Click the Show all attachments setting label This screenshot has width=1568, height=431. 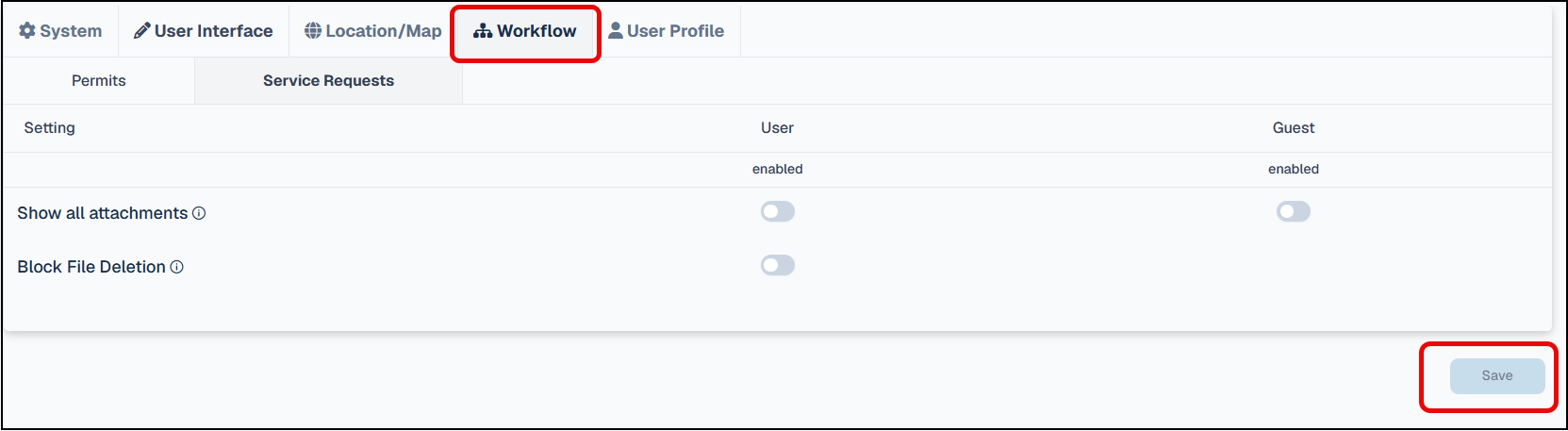click(103, 213)
